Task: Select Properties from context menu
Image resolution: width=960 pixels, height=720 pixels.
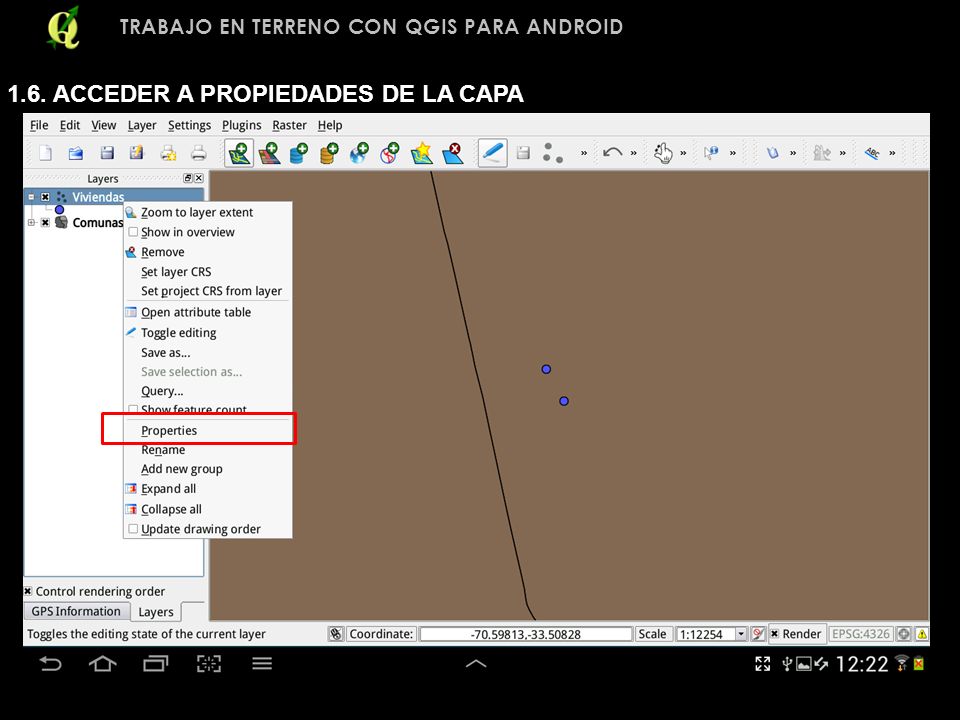Action: click(208, 430)
